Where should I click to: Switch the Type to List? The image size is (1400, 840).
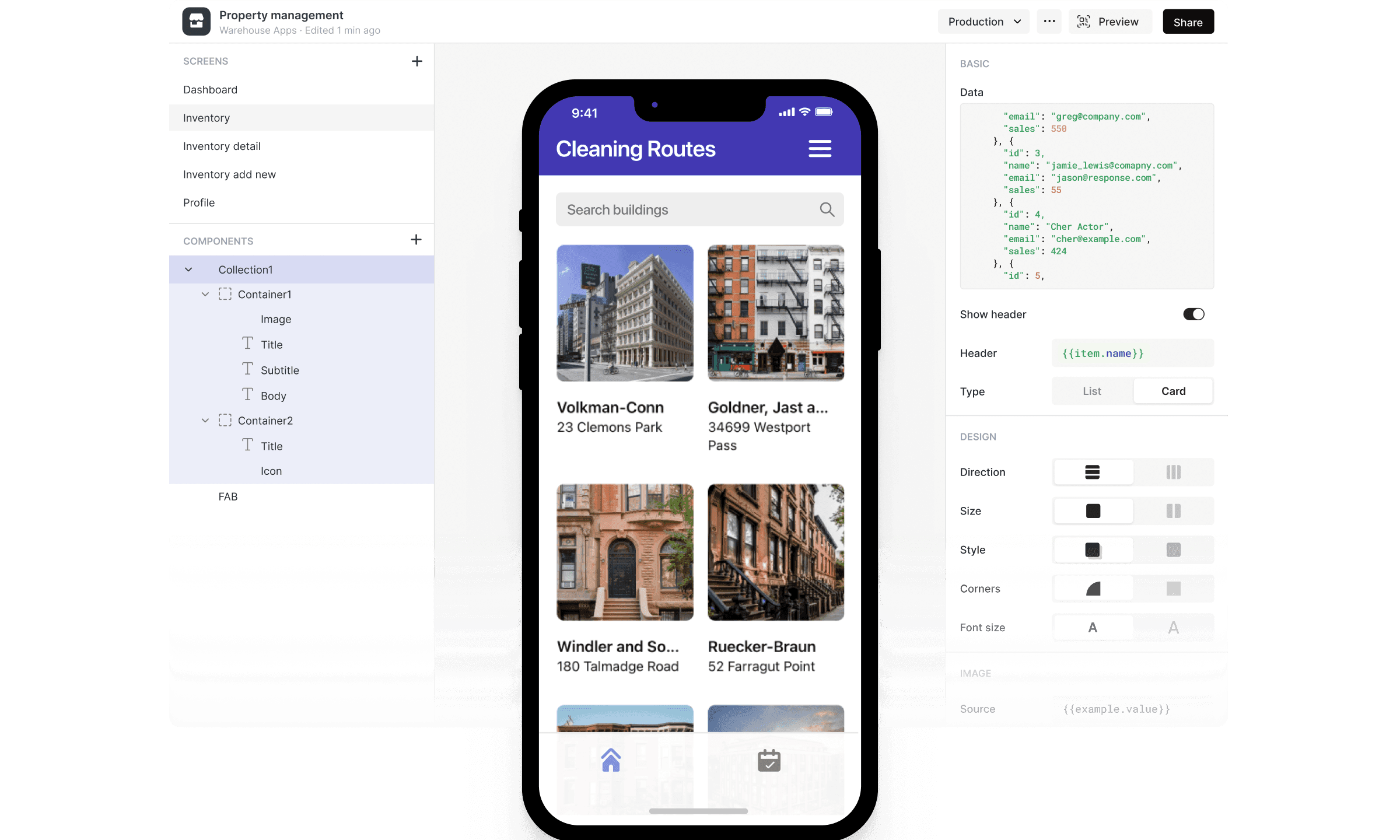tap(1091, 391)
